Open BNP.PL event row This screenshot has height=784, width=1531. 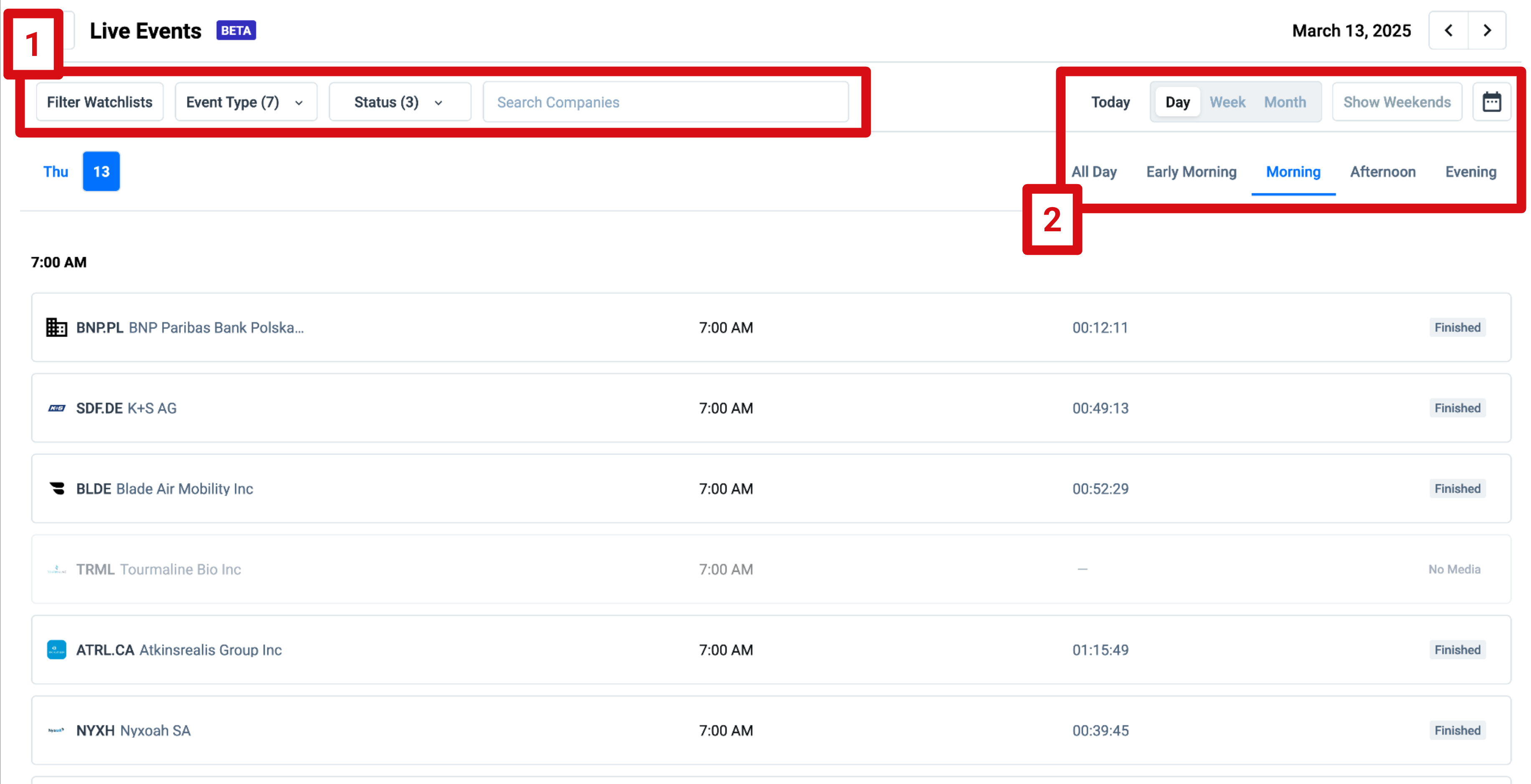click(771, 327)
